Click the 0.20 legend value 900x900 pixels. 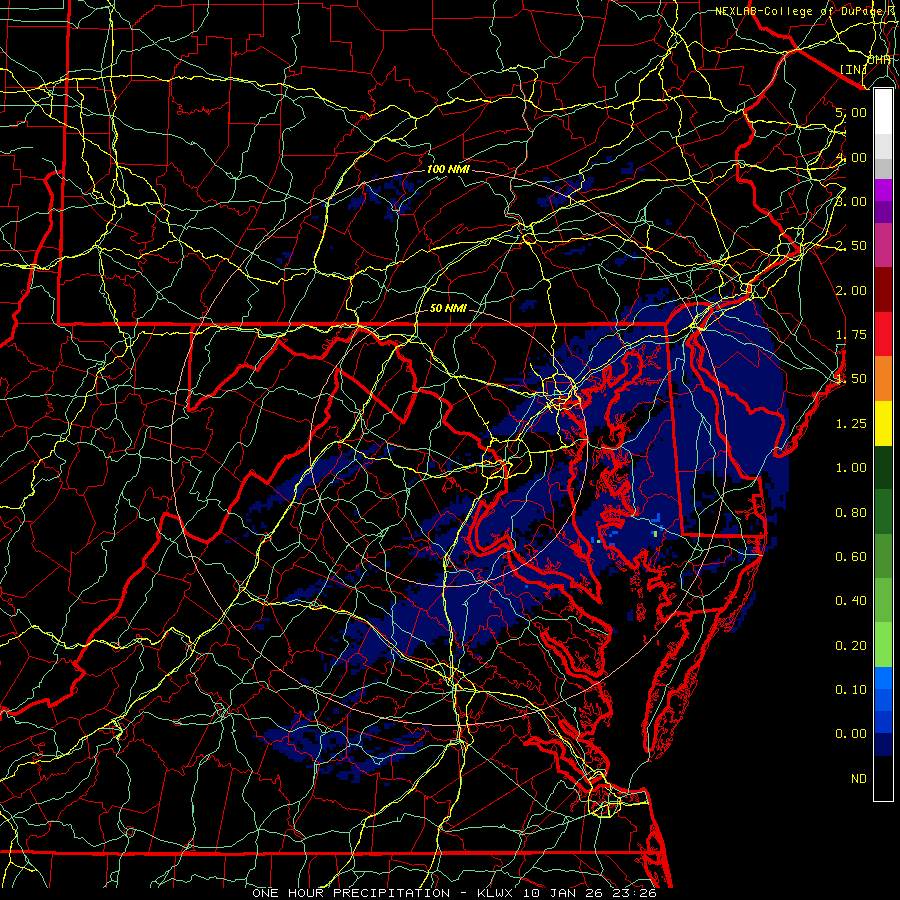point(851,645)
